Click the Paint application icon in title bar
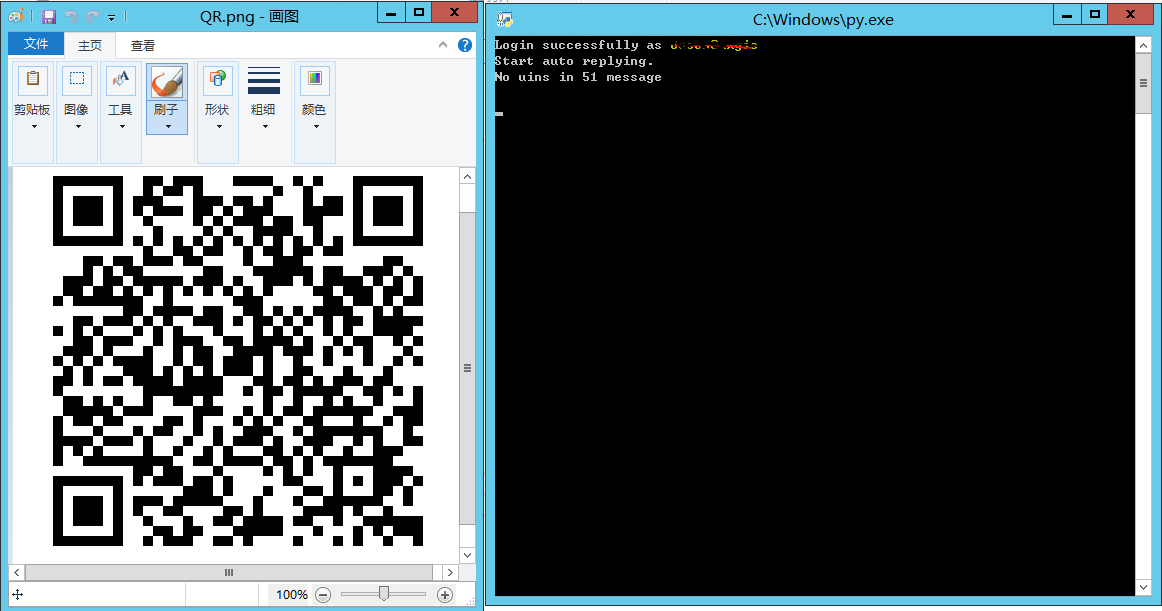Screen dimensions: 1162x611 click(x=16, y=16)
